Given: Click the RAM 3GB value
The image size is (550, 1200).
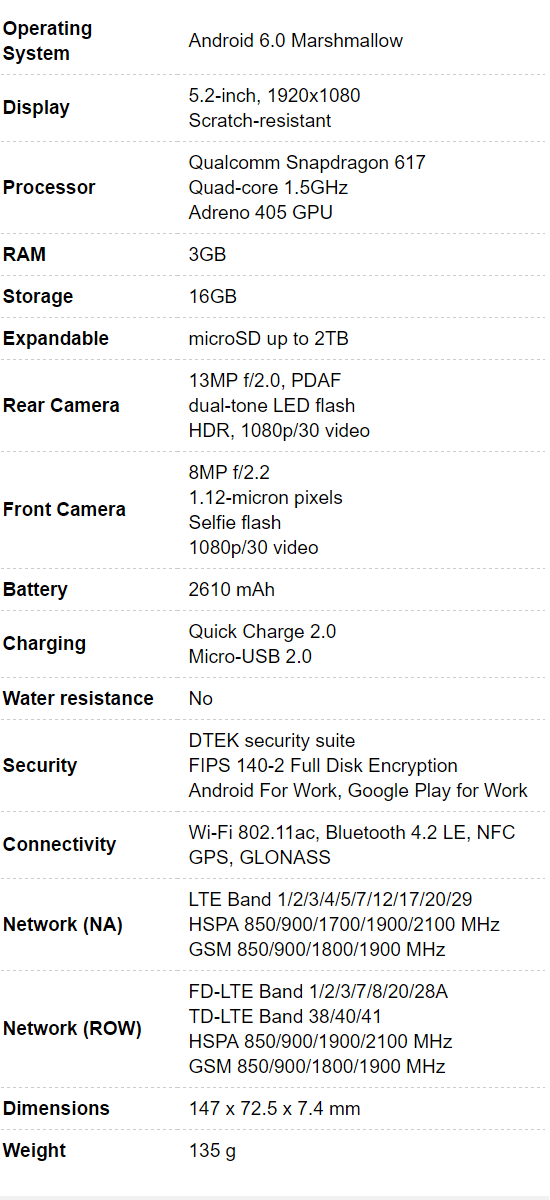Looking at the screenshot, I should (208, 254).
